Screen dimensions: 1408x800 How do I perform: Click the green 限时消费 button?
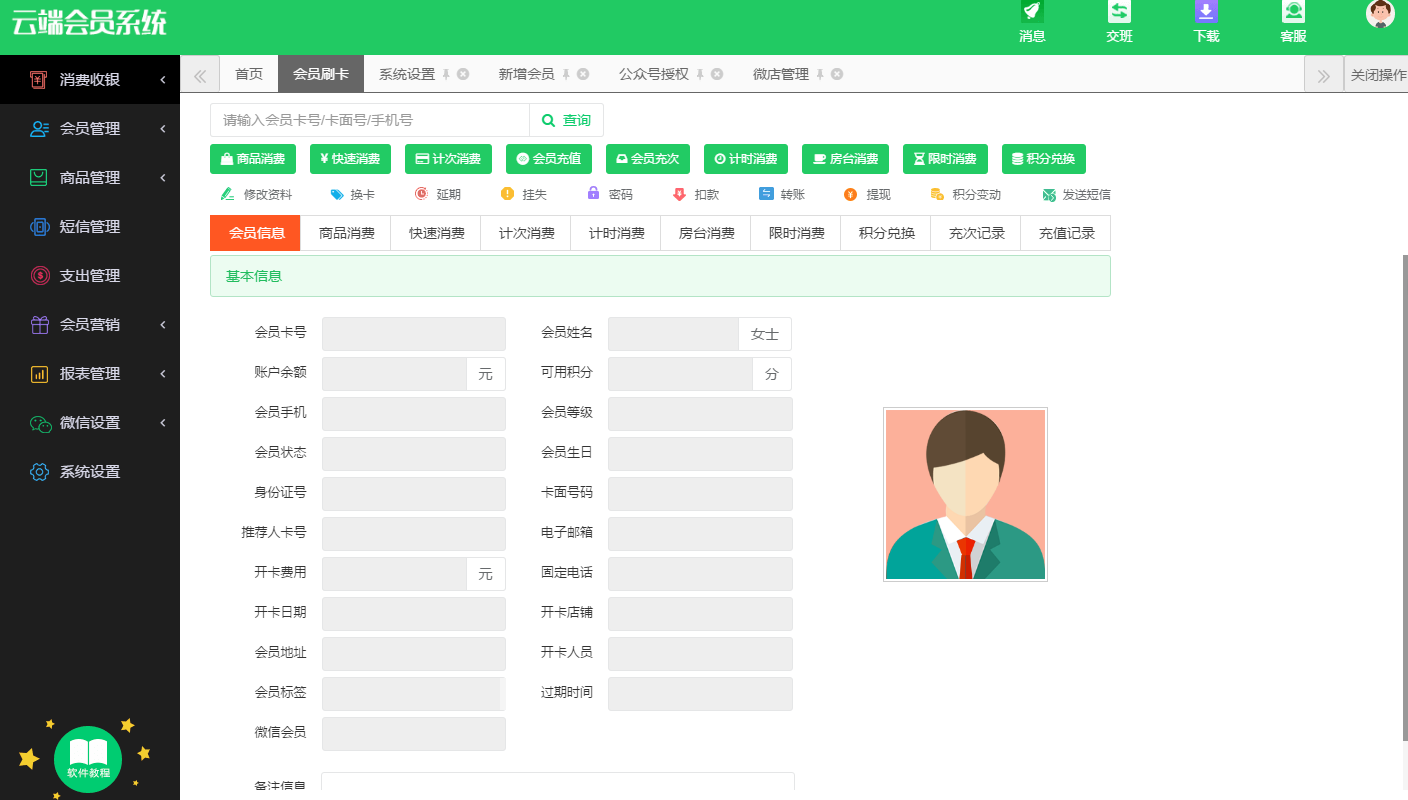pos(945,159)
